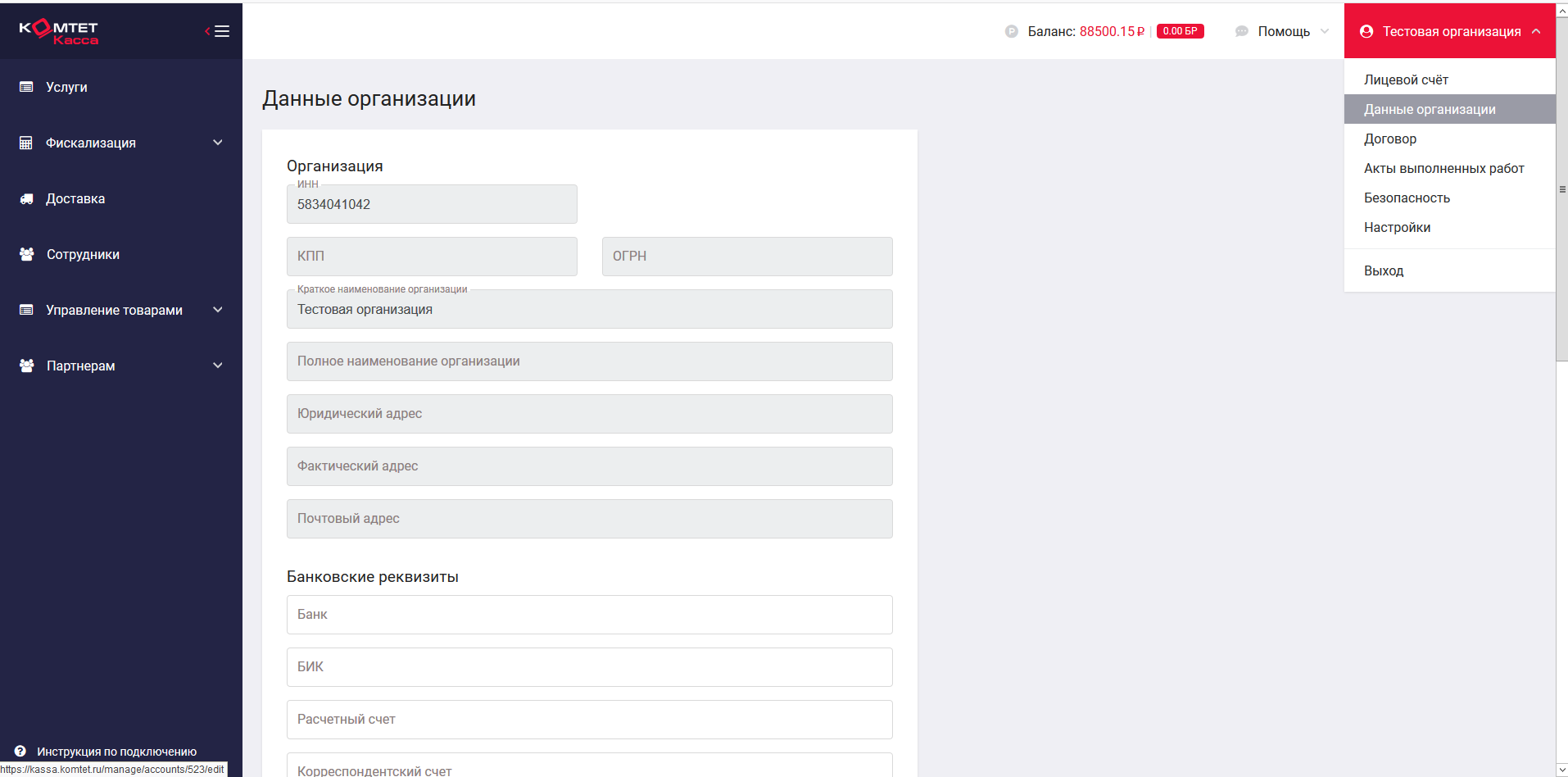Image resolution: width=1568 pixels, height=777 pixels.
Task: Click the ИНН field with 5834041042
Action: click(432, 204)
